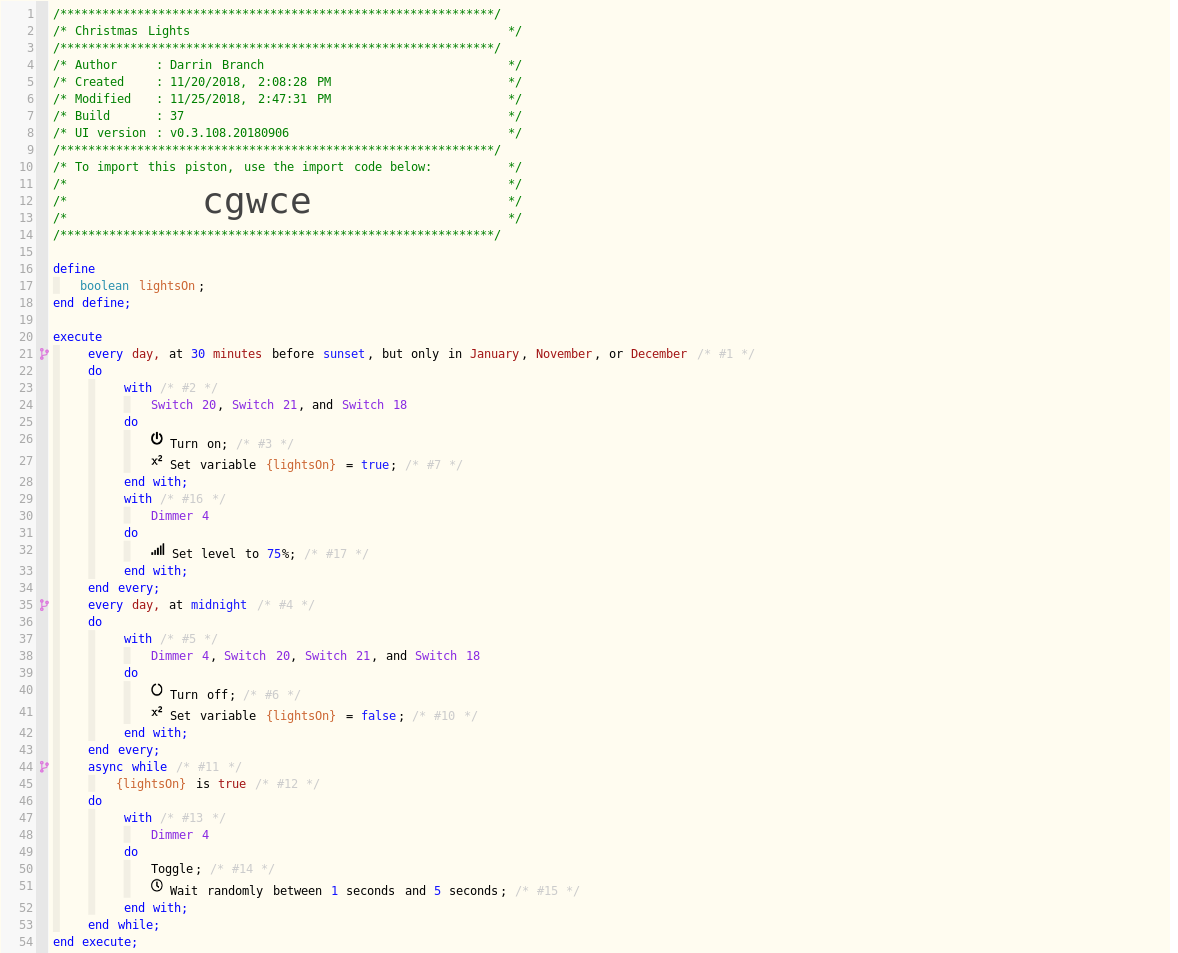Screen dimensions: 1178x953
Task: Click the December month restriction
Action: coord(659,354)
